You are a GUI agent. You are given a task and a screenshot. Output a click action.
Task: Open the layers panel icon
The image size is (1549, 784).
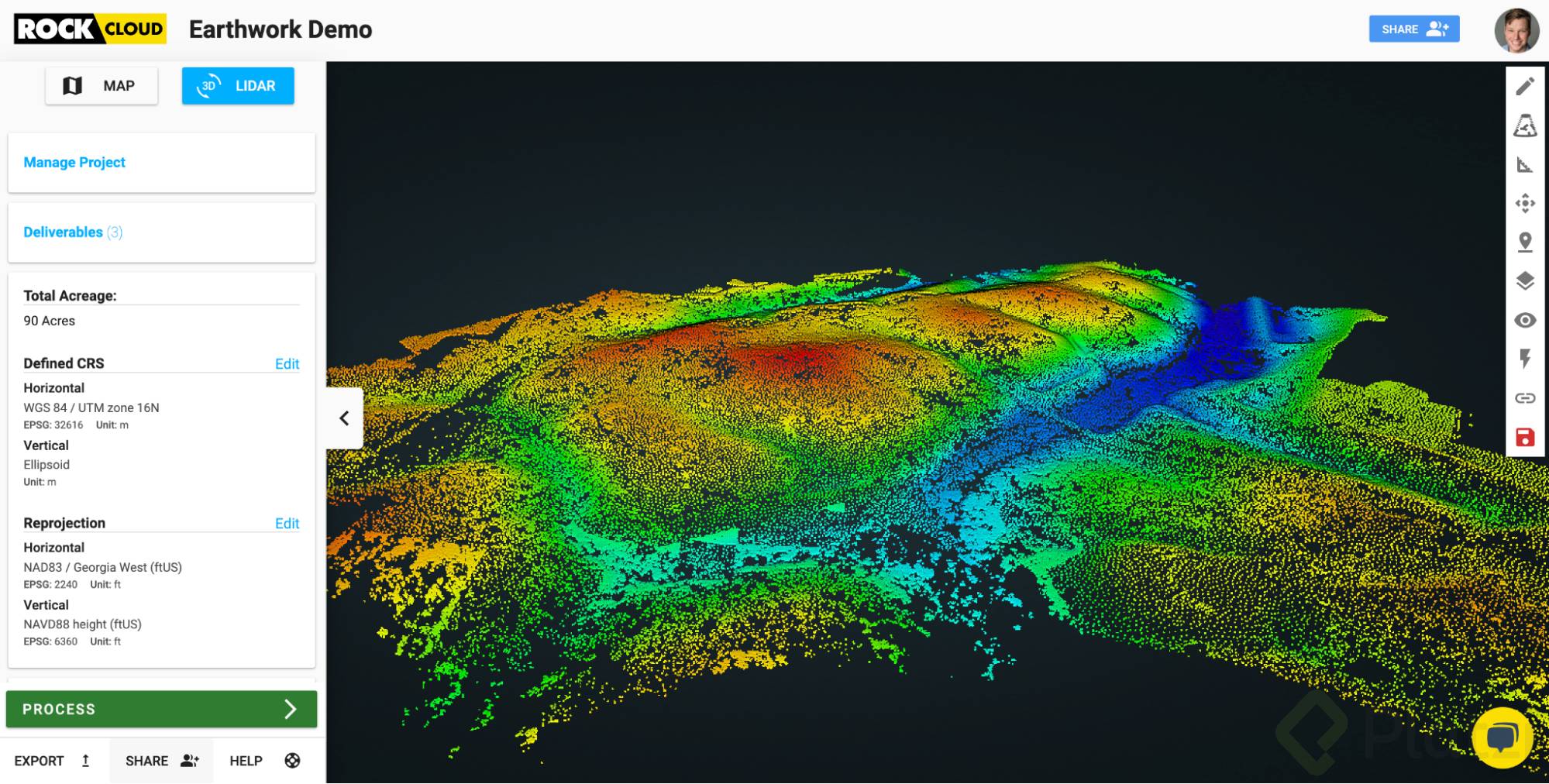[1524, 281]
